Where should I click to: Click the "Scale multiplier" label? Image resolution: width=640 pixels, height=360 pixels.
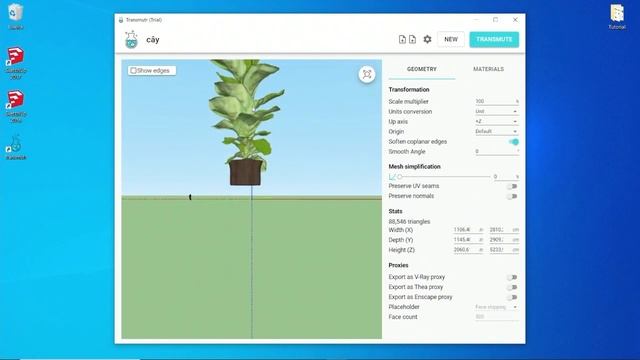click(x=409, y=102)
